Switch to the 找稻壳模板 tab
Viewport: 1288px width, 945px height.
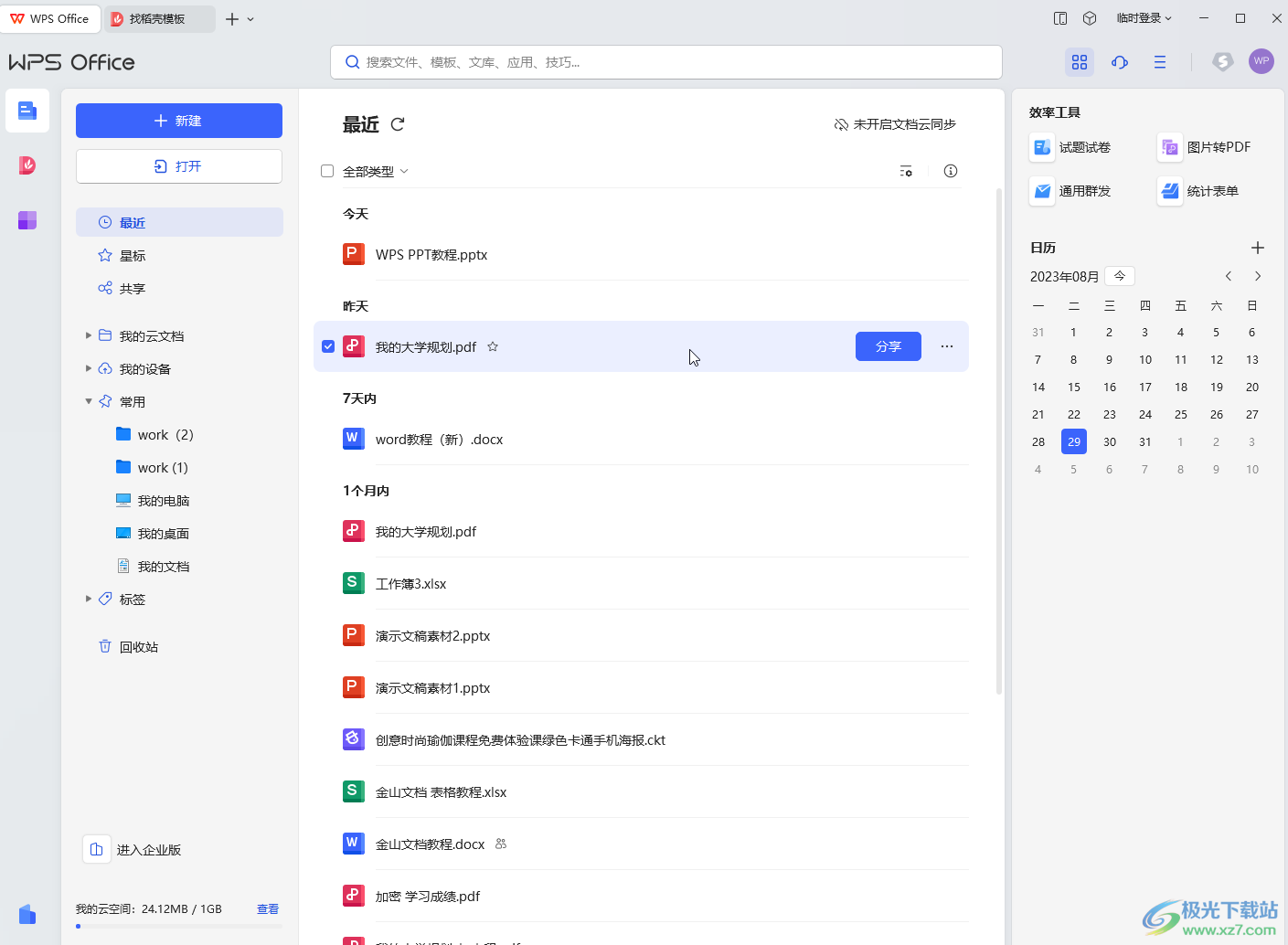[159, 18]
